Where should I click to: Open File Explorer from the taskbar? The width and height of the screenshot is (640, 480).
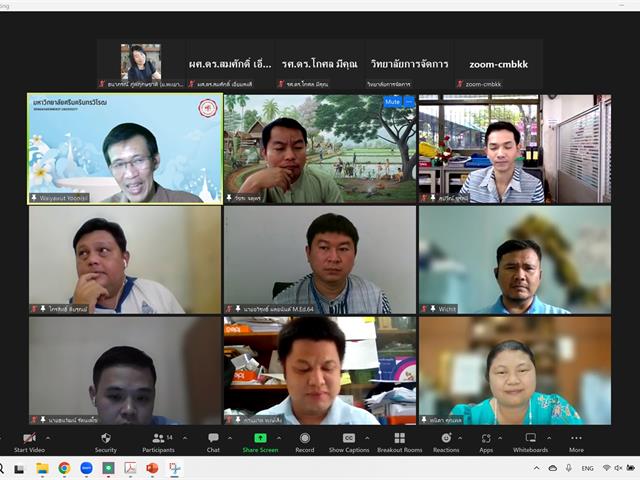click(x=42, y=468)
